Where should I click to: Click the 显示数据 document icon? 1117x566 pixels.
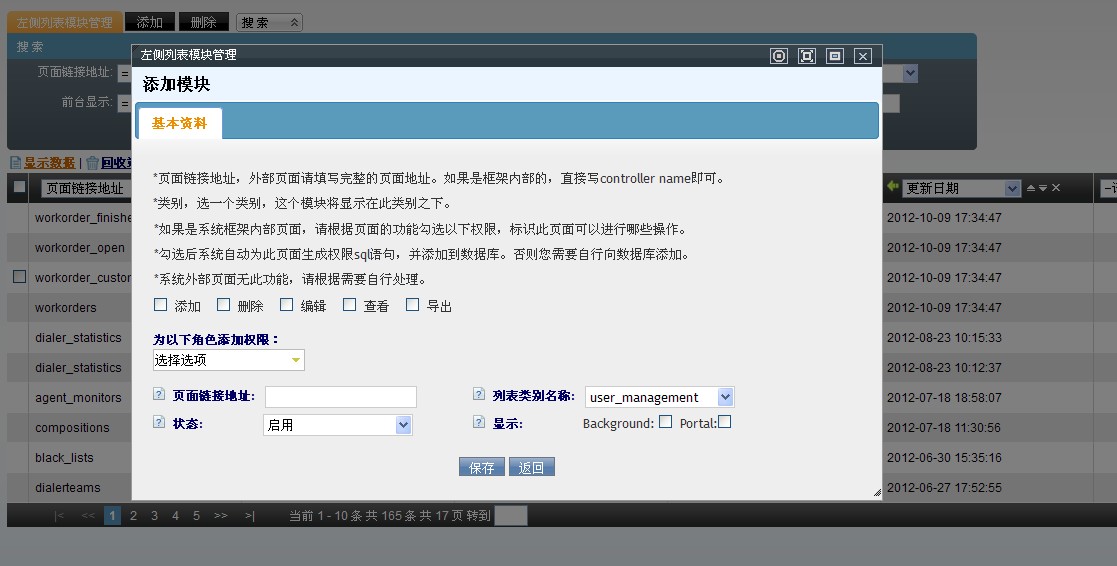(15, 163)
